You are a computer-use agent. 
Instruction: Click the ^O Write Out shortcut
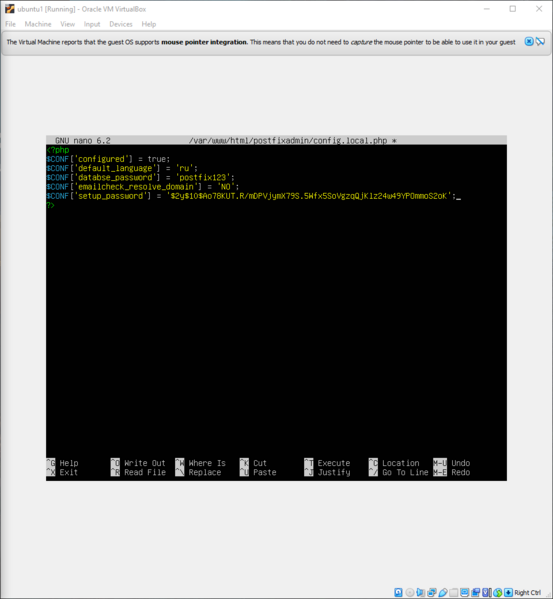click(x=138, y=463)
